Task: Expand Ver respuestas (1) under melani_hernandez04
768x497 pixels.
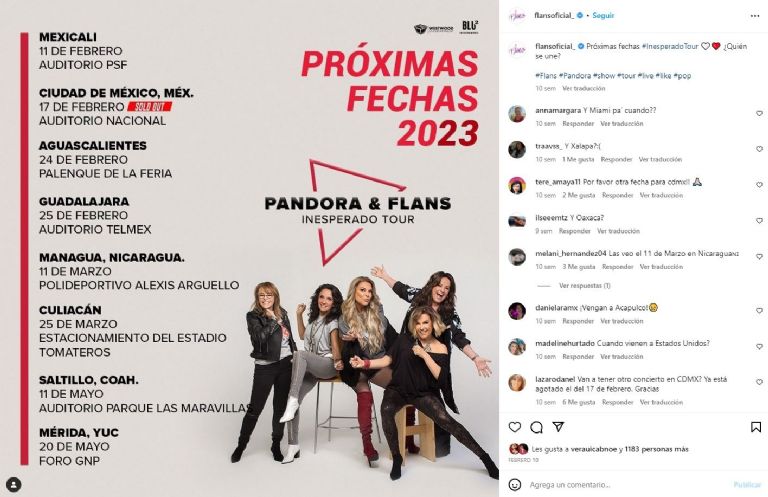Action: (585, 285)
